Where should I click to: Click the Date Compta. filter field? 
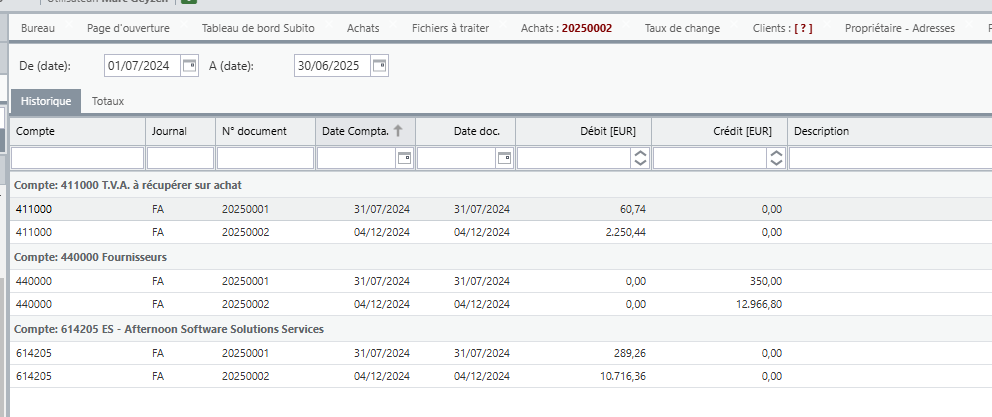357,158
